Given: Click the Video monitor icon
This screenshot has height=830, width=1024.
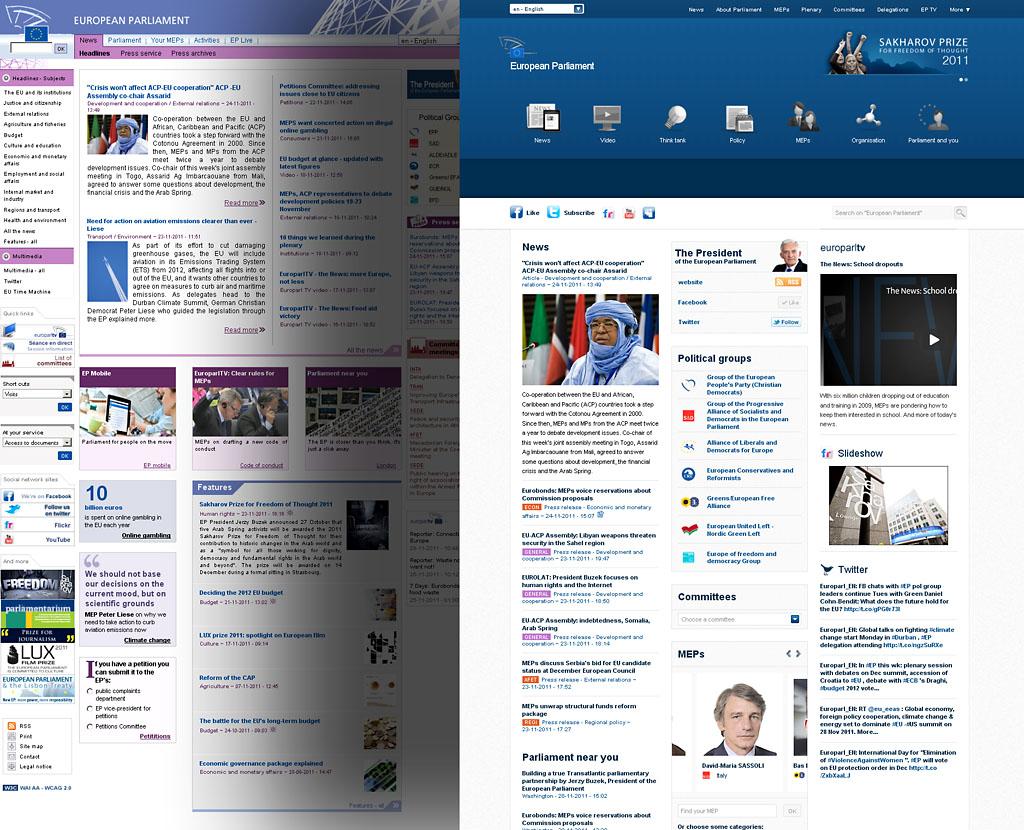Looking at the screenshot, I should click(607, 118).
